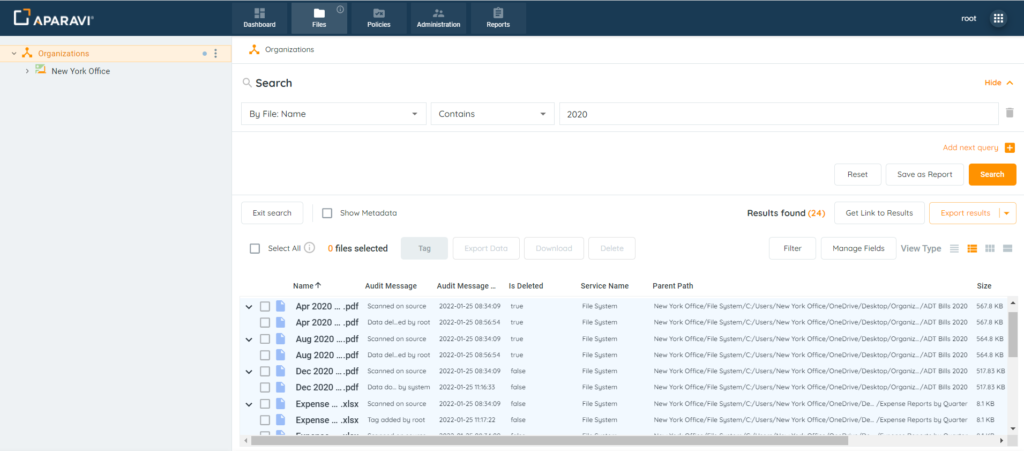Click the search value field containing 2020
Image resolution: width=1024 pixels, height=451 pixels.
pyautogui.click(x=777, y=114)
